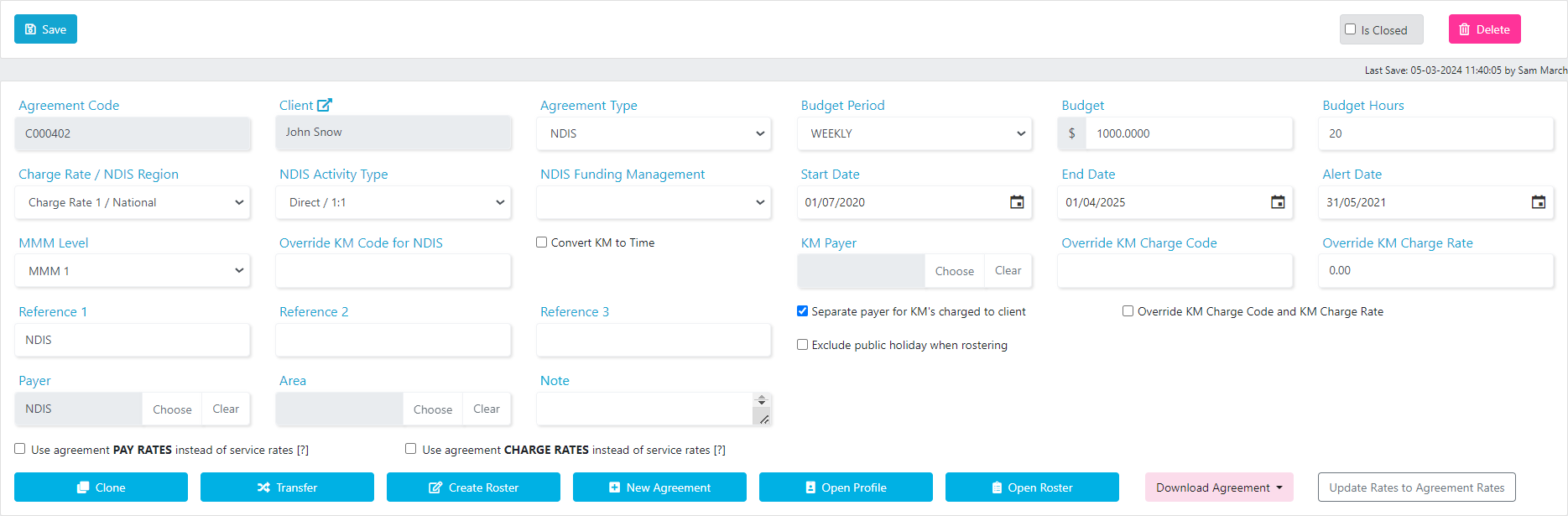The height and width of the screenshot is (516, 1568).
Task: Expand the MMM Level dropdown
Action: 133,271
